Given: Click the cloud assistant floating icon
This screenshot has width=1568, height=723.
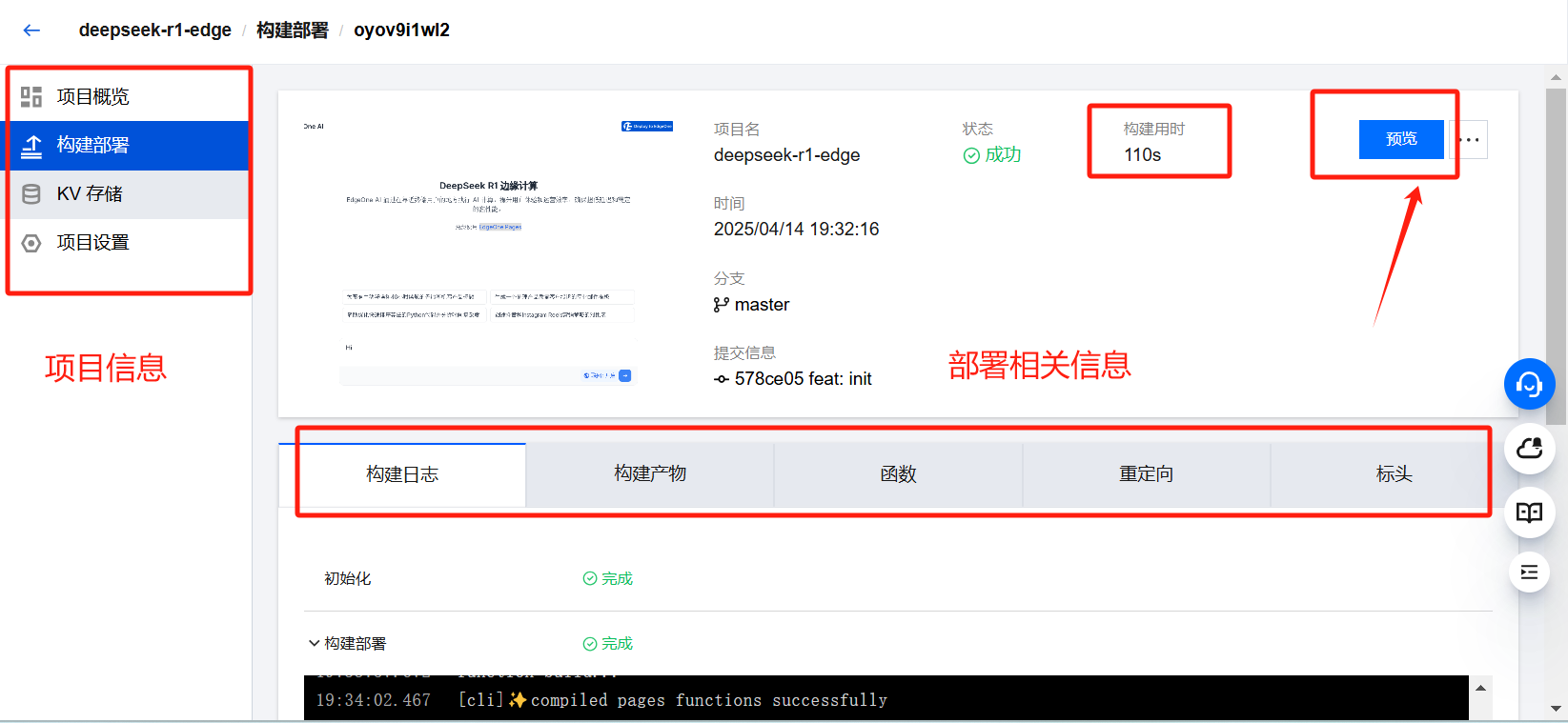Looking at the screenshot, I should (1529, 448).
